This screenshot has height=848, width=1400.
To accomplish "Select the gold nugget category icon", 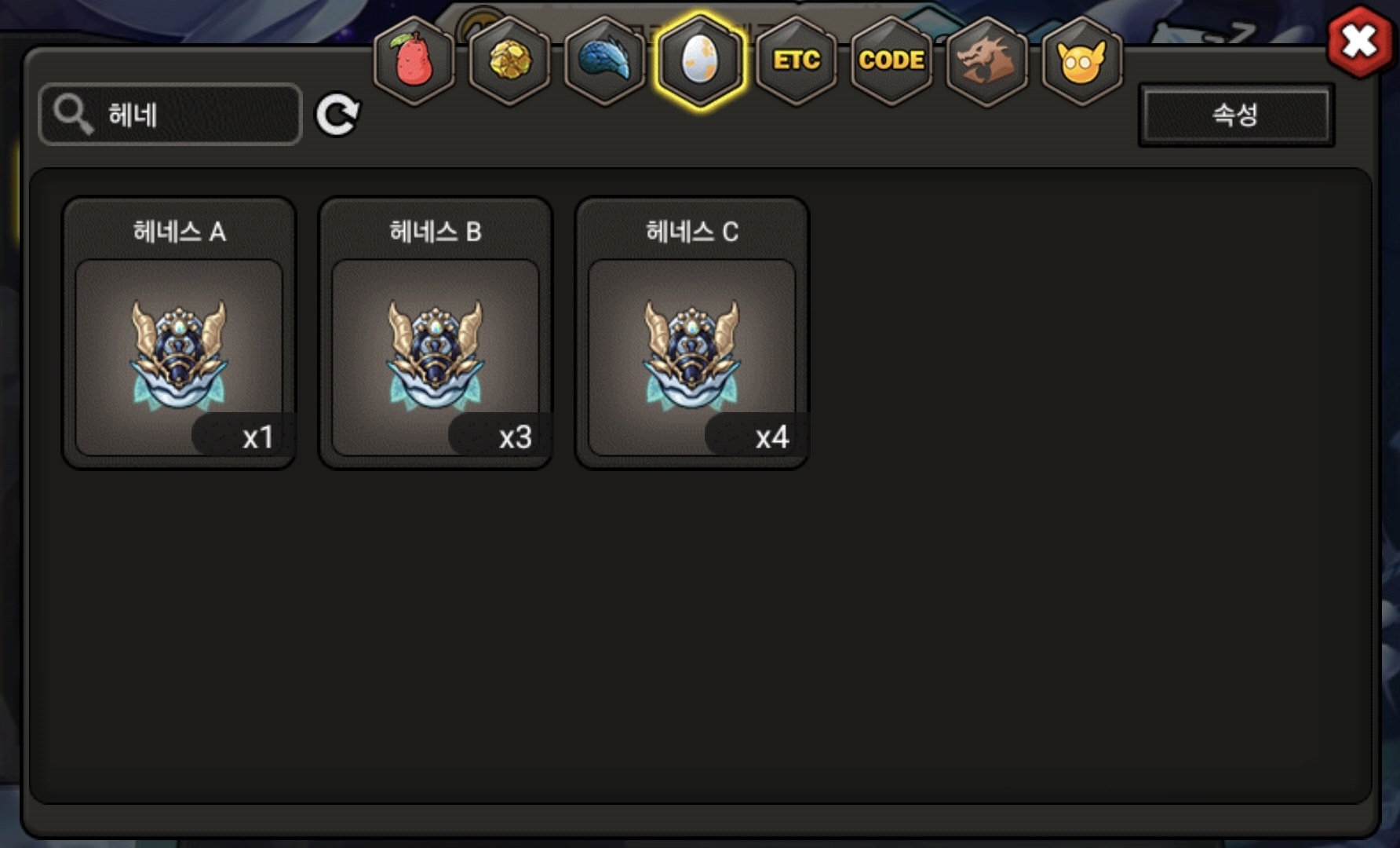I will point(510,60).
